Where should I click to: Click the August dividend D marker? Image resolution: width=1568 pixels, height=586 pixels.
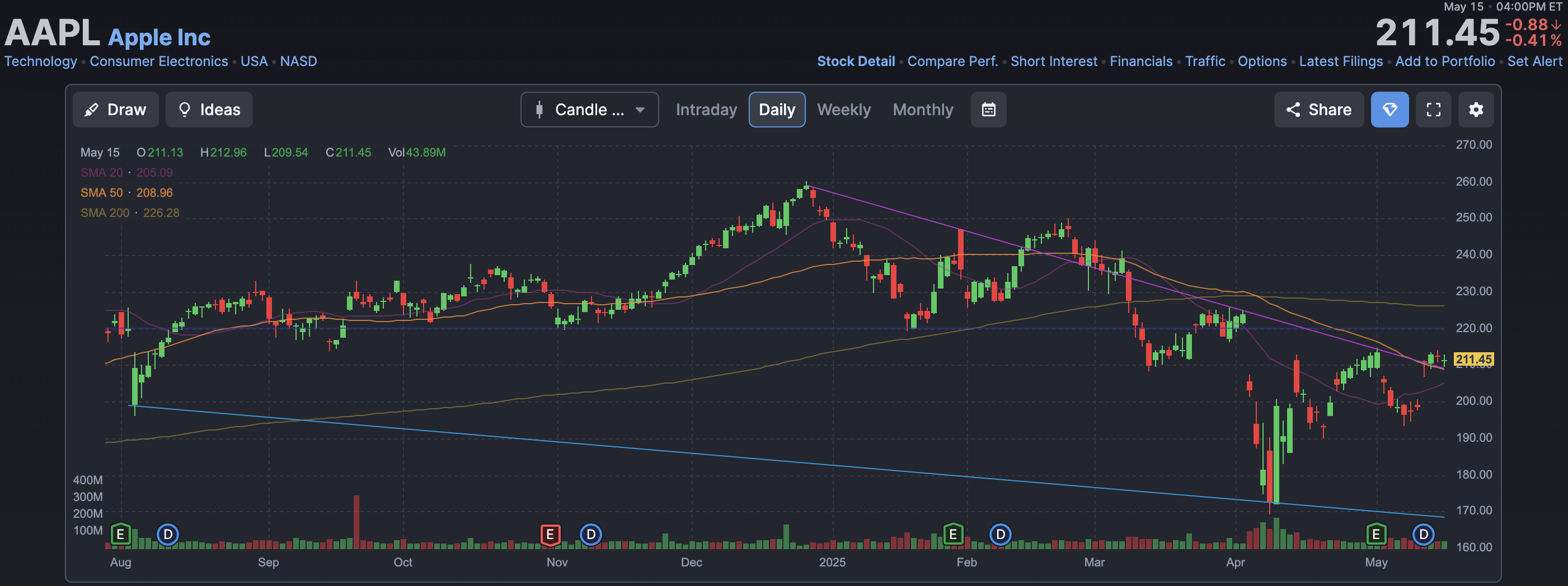[168, 535]
